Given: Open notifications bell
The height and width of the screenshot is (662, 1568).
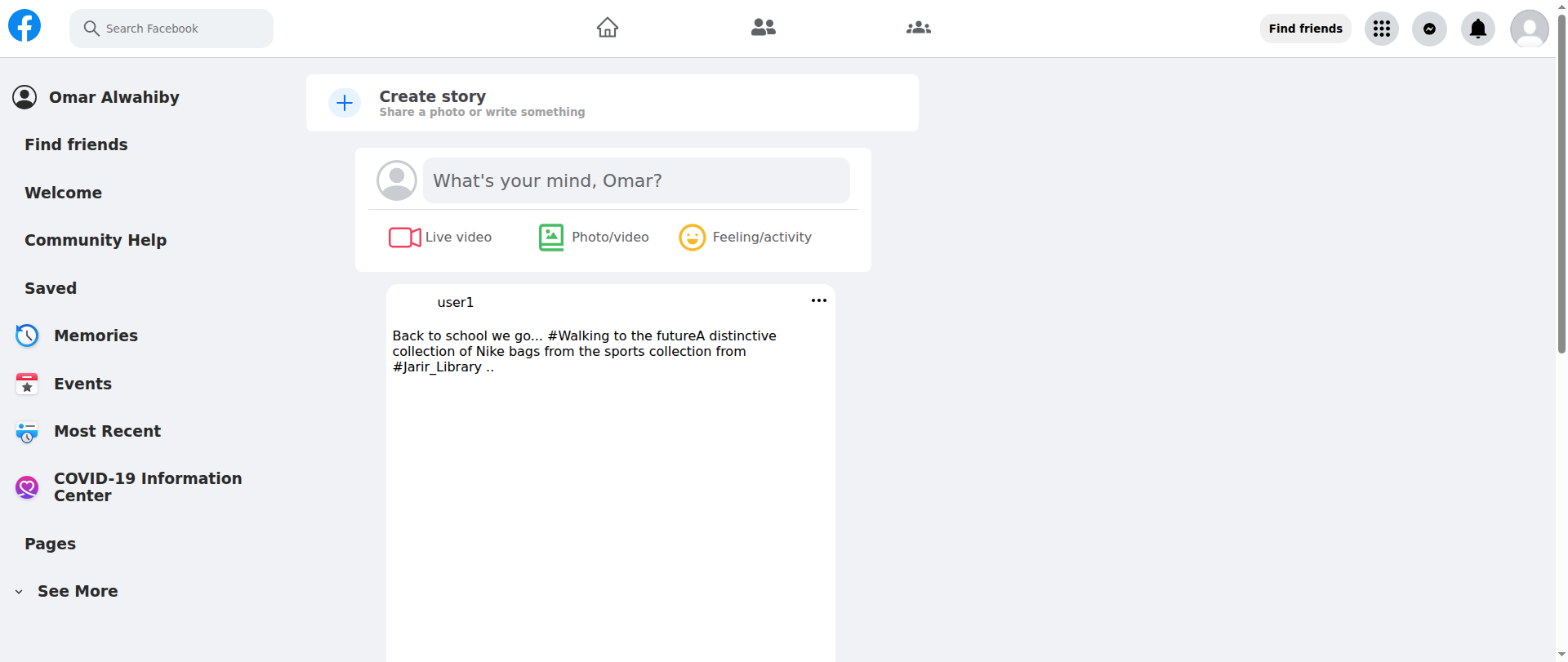Looking at the screenshot, I should click(x=1477, y=29).
